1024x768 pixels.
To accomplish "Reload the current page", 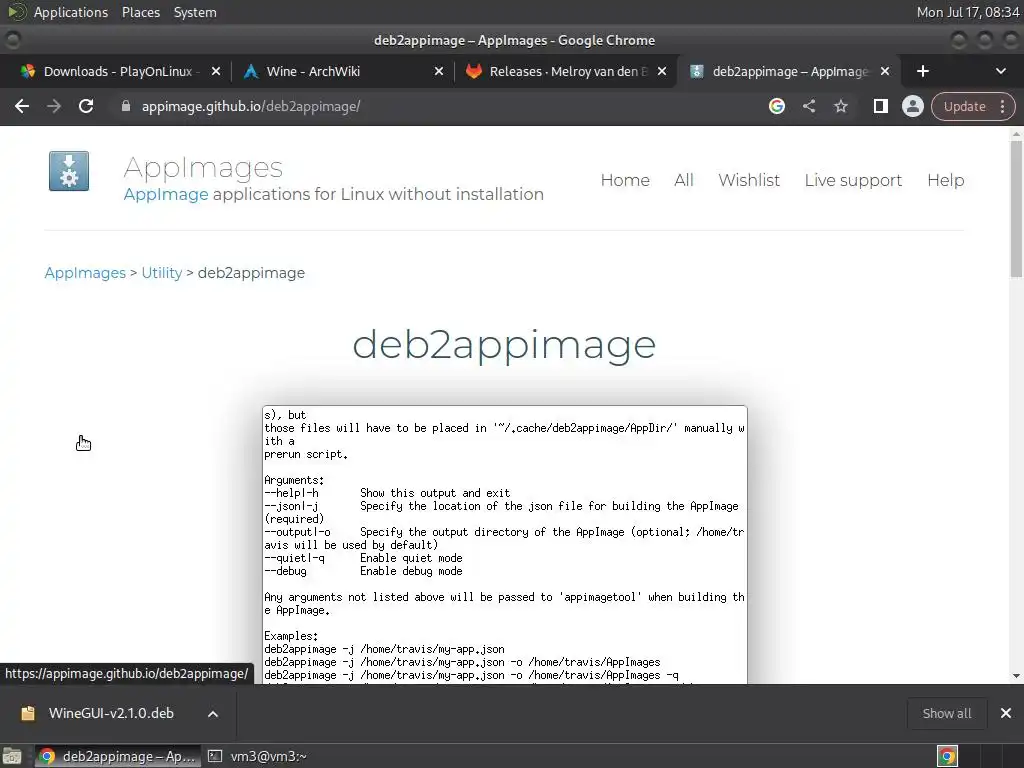I will pos(86,106).
